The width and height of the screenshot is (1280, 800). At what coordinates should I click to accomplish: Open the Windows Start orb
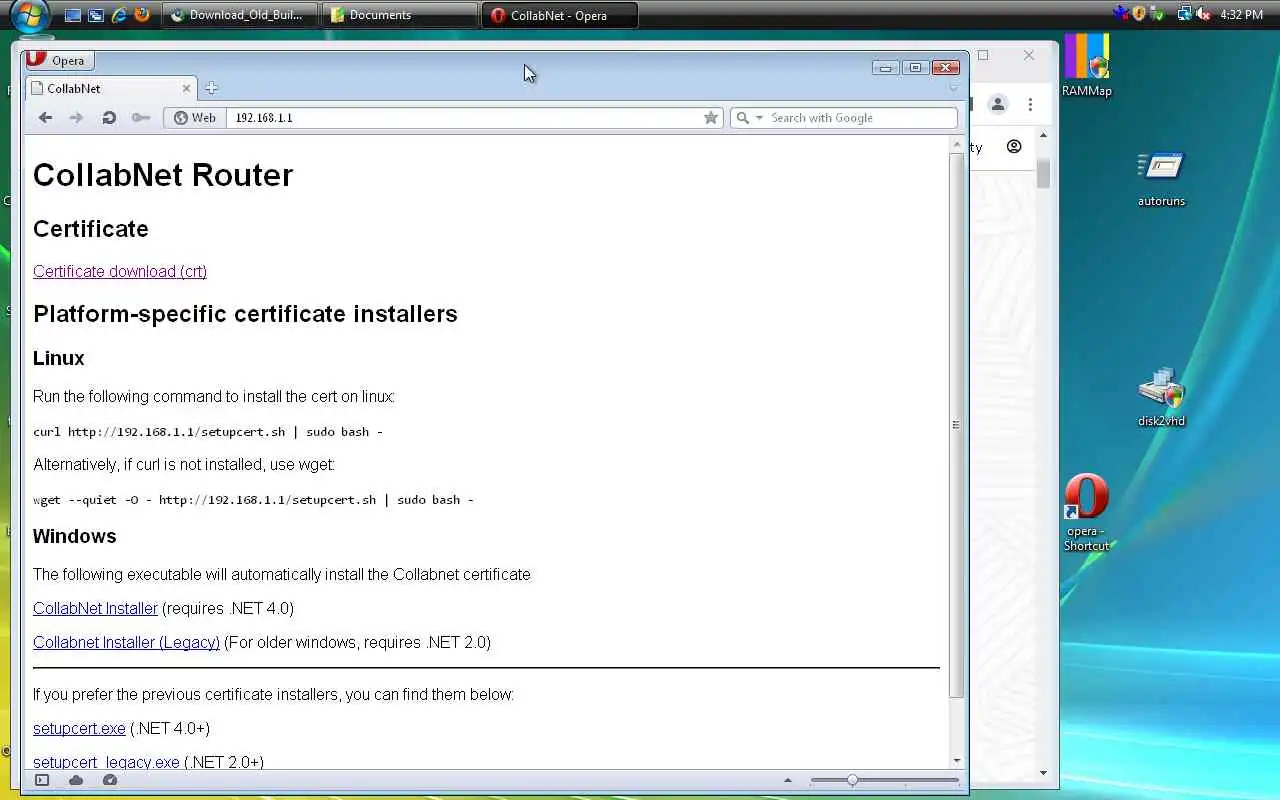[30, 15]
